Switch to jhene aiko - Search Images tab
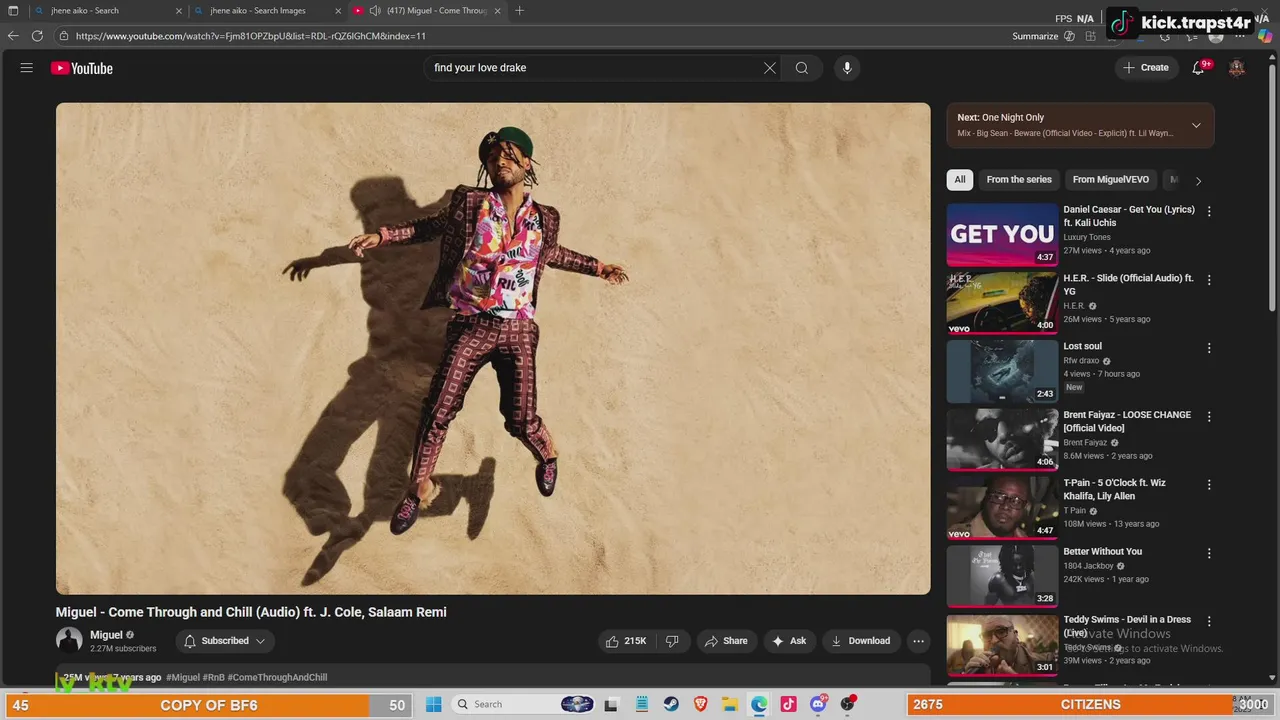Screen dimensions: 1280x720 (x=267, y=11)
